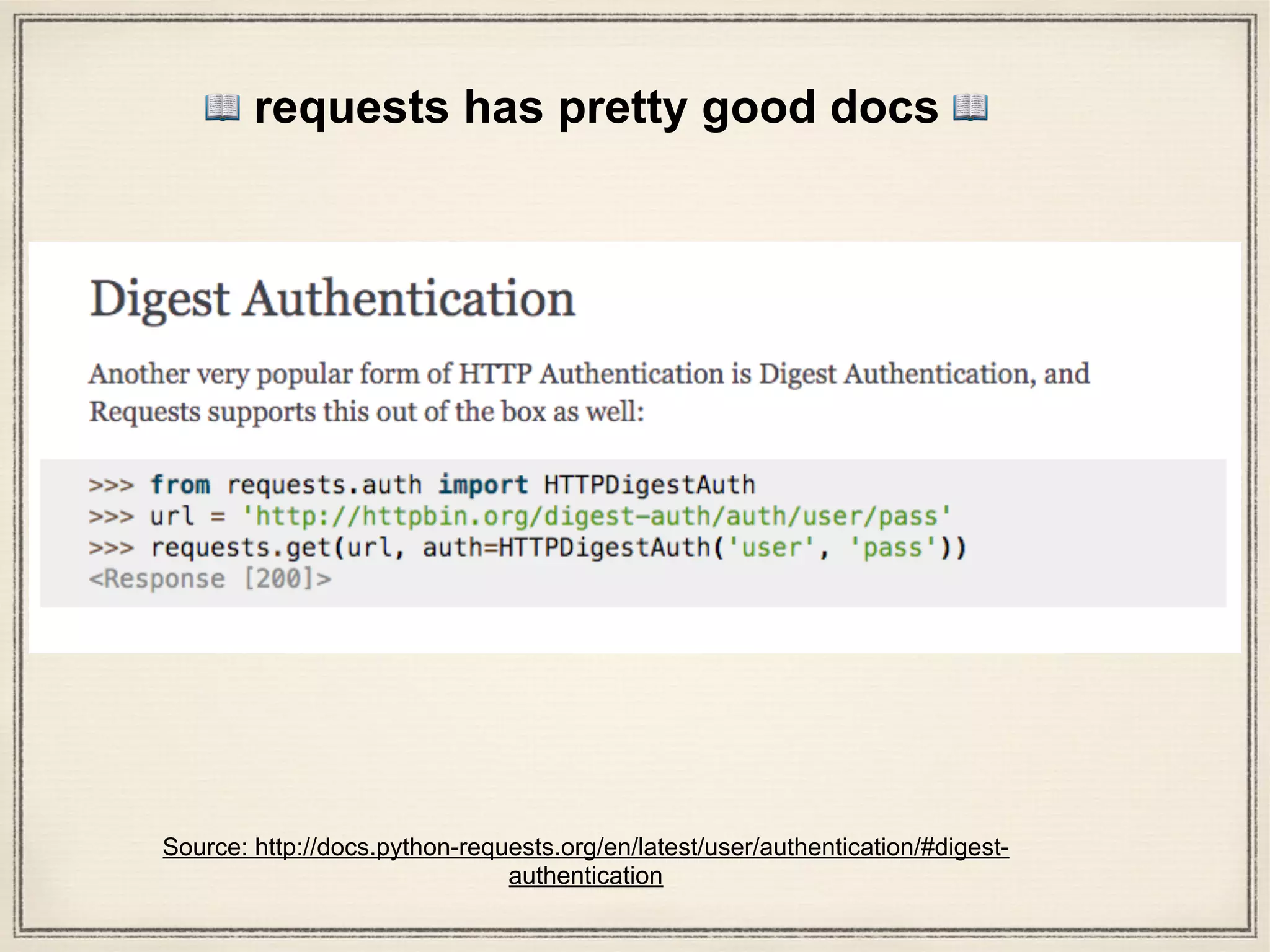Click the 'import' keyword in code

point(483,485)
